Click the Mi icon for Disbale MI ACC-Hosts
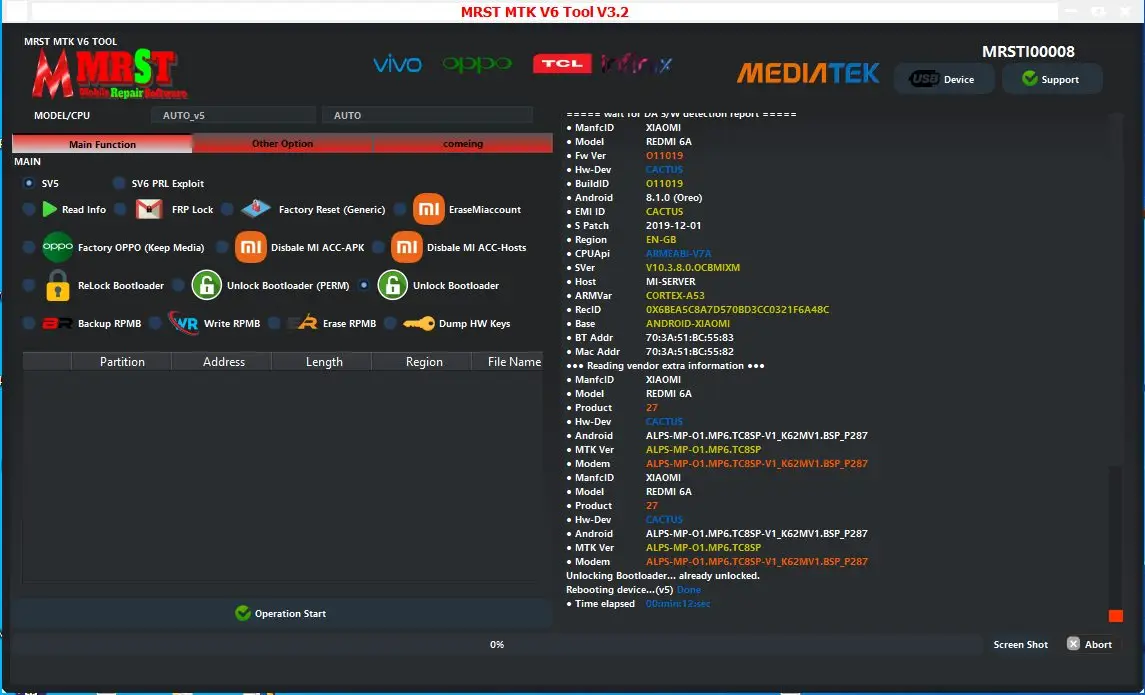 (407, 247)
